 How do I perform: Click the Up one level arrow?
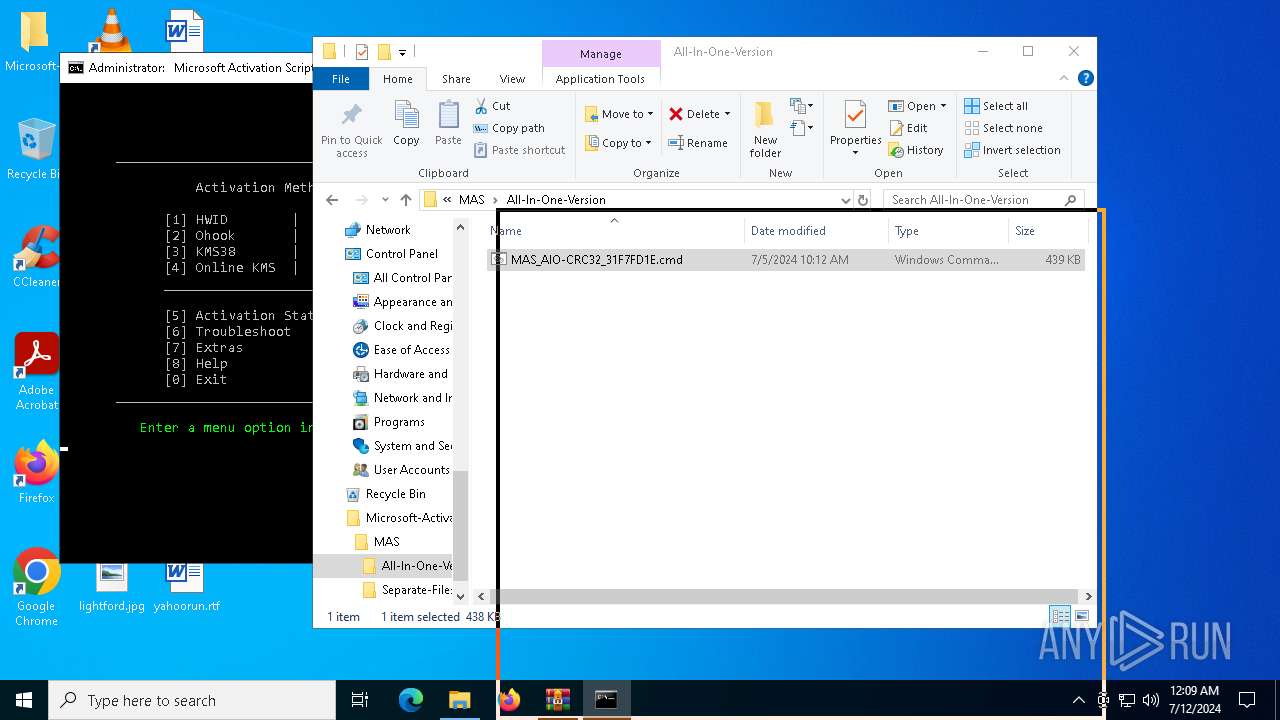click(x=405, y=200)
